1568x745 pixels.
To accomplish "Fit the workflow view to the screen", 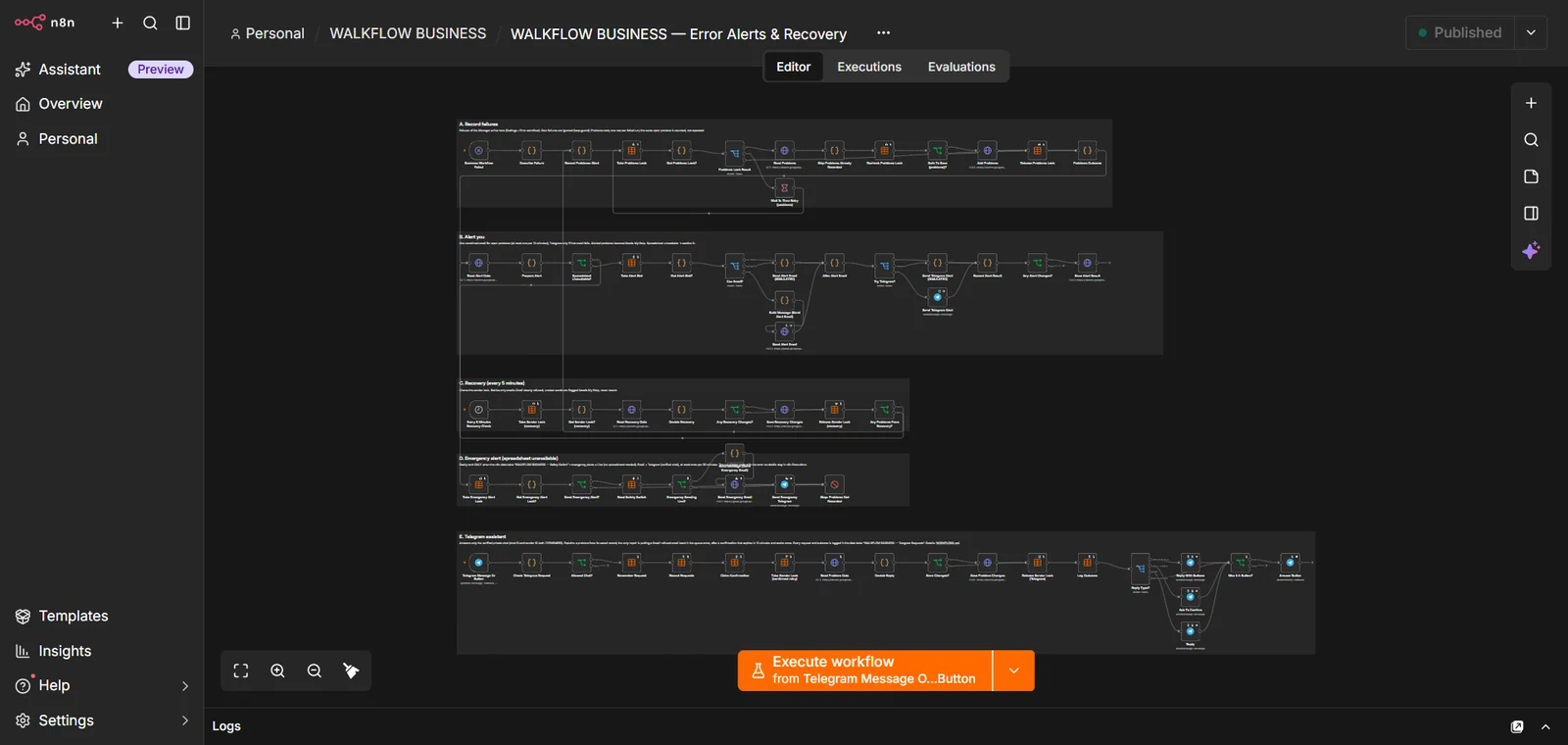I will 241,670.
